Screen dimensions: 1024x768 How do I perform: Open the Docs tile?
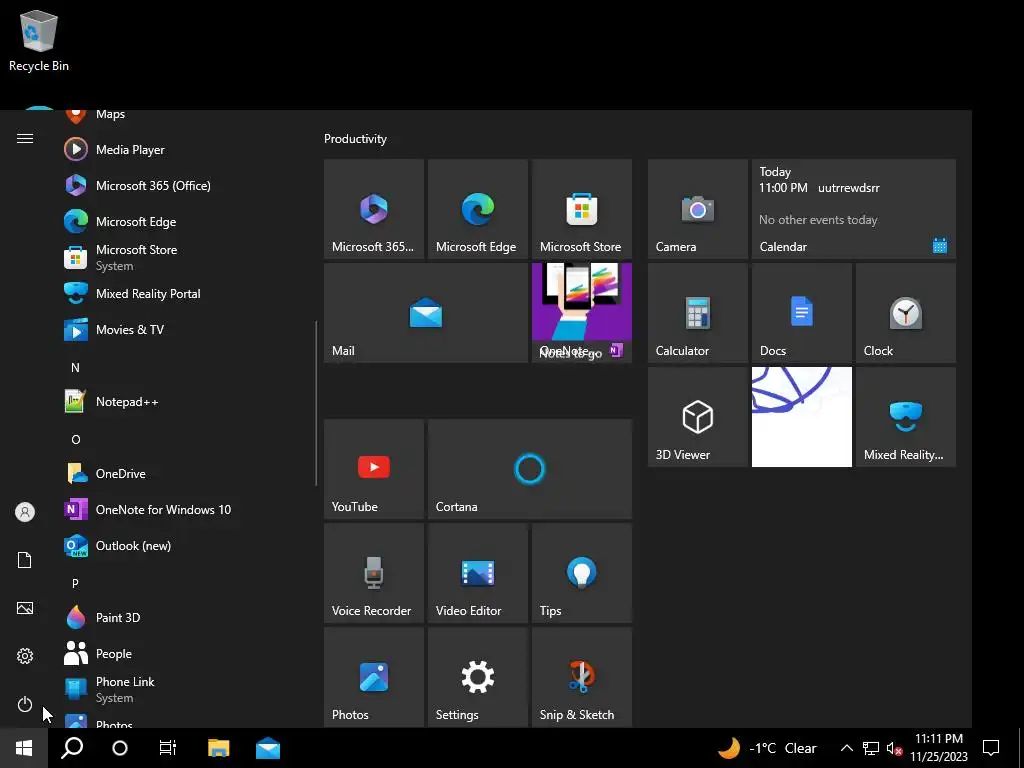coord(801,313)
